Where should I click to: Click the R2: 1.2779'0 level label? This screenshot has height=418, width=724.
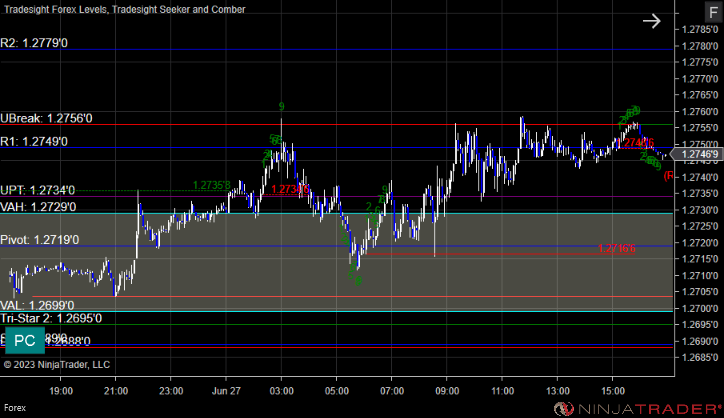pyautogui.click(x=34, y=43)
